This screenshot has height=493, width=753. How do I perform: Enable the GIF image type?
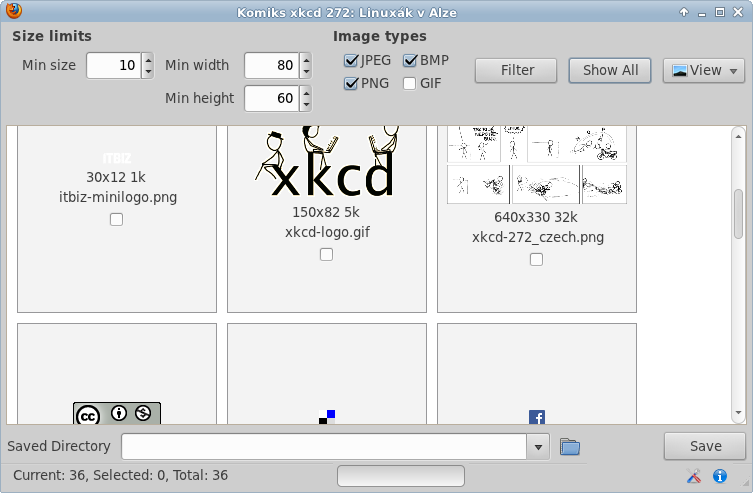tap(409, 84)
